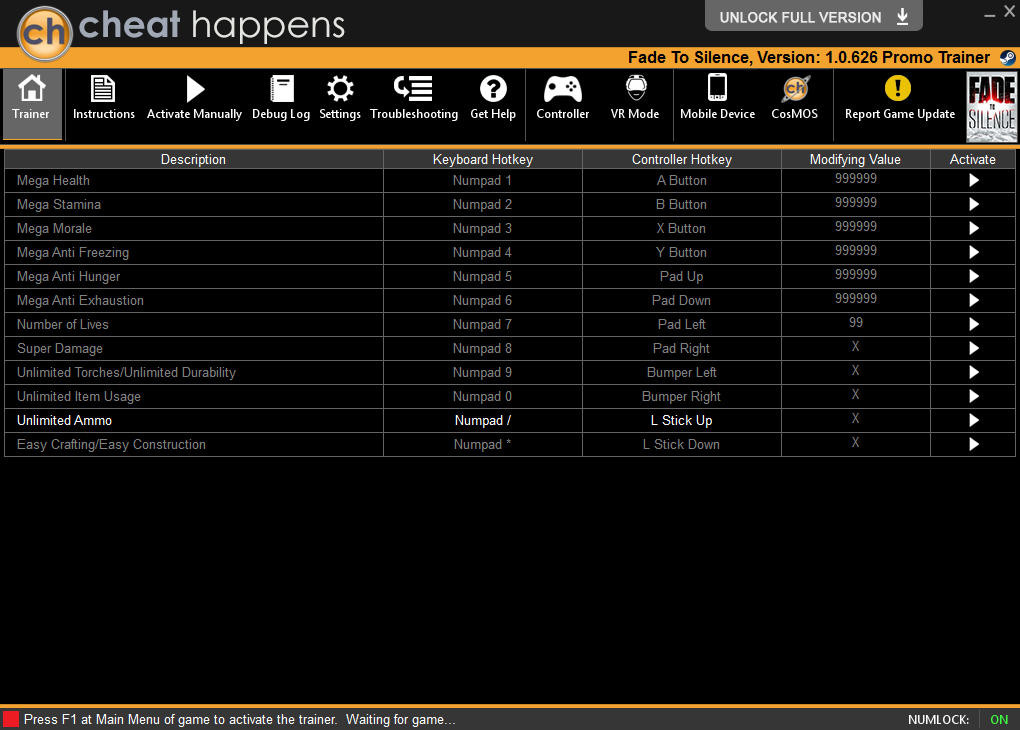Viewport: 1020px width, 730px height.
Task: Enable VR Mode
Action: (635, 98)
